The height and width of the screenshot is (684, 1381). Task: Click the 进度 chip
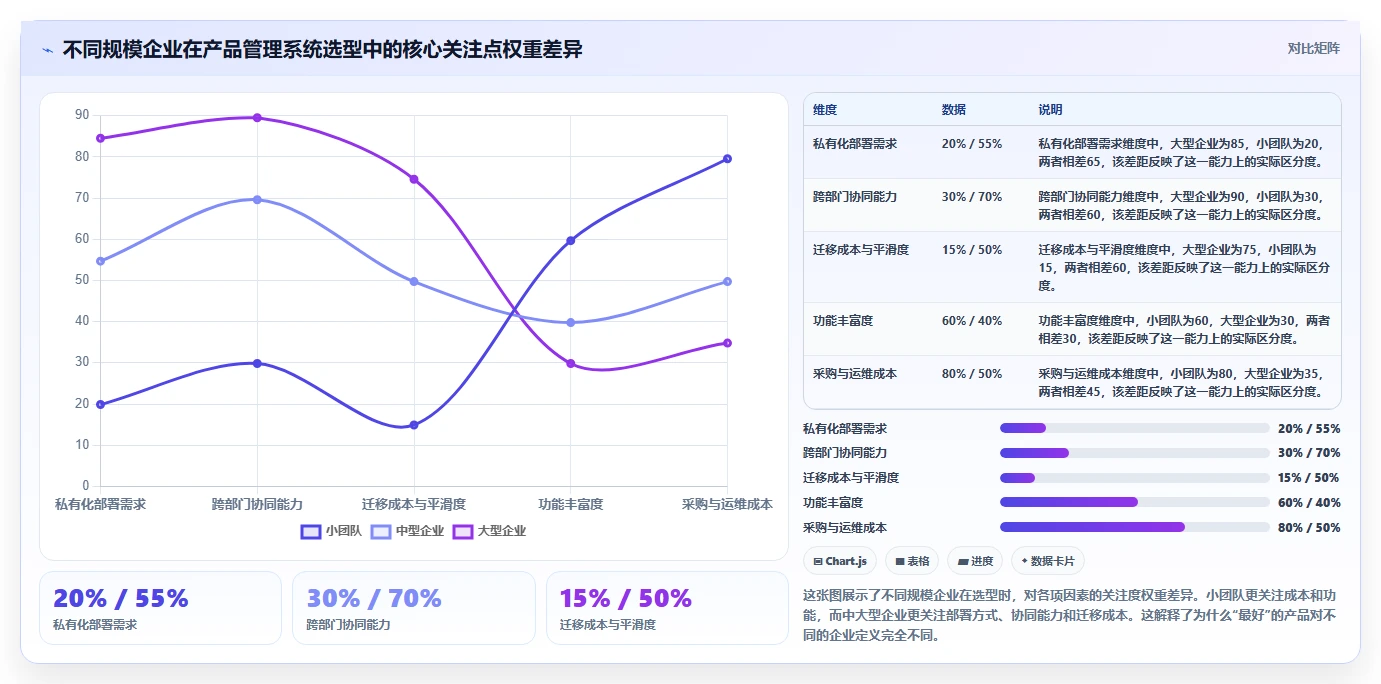pyautogui.click(x=976, y=561)
